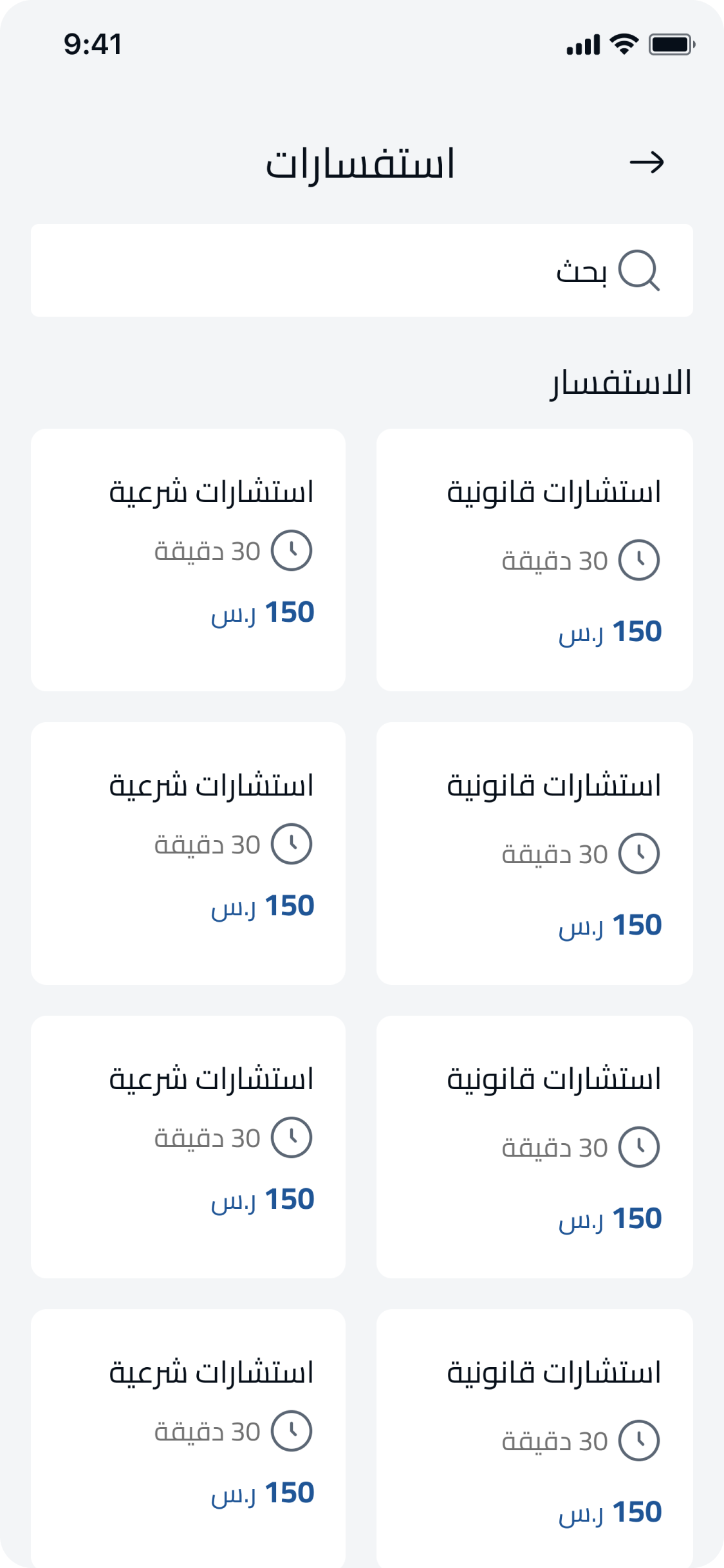Viewport: 724px width, 1568px height.
Task: Tap clock icon in first استشارات قانونية card
Action: pyautogui.click(x=638, y=560)
